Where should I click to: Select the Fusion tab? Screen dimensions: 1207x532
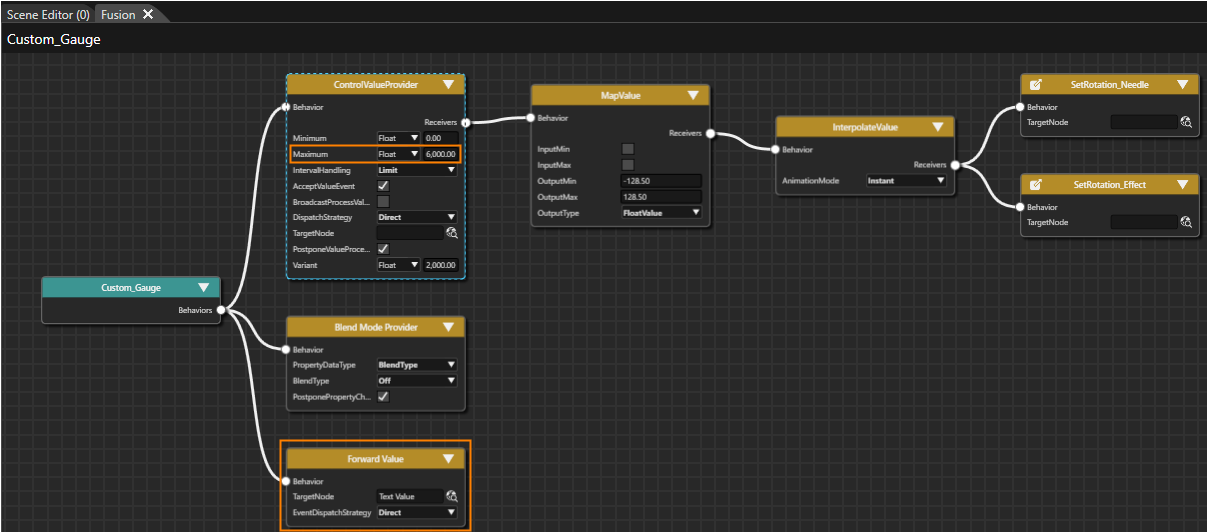click(x=119, y=14)
